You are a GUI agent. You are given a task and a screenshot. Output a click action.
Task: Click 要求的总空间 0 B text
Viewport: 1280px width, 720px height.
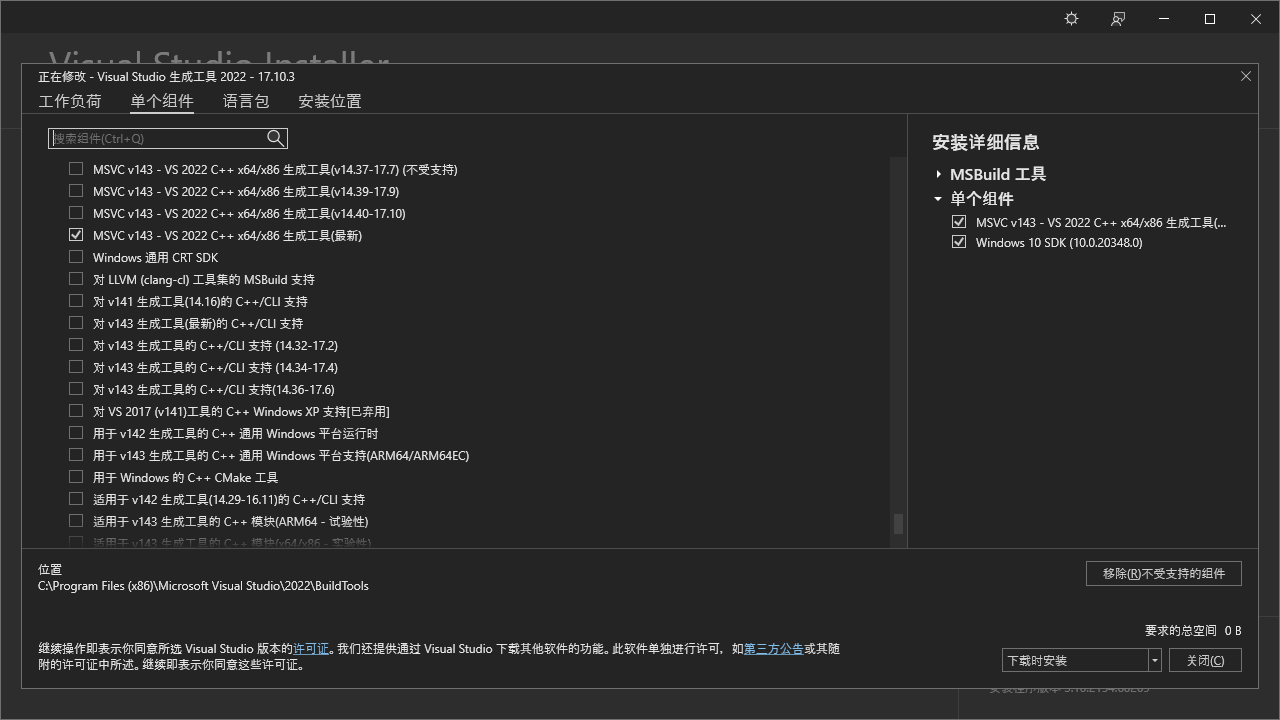(1193, 630)
